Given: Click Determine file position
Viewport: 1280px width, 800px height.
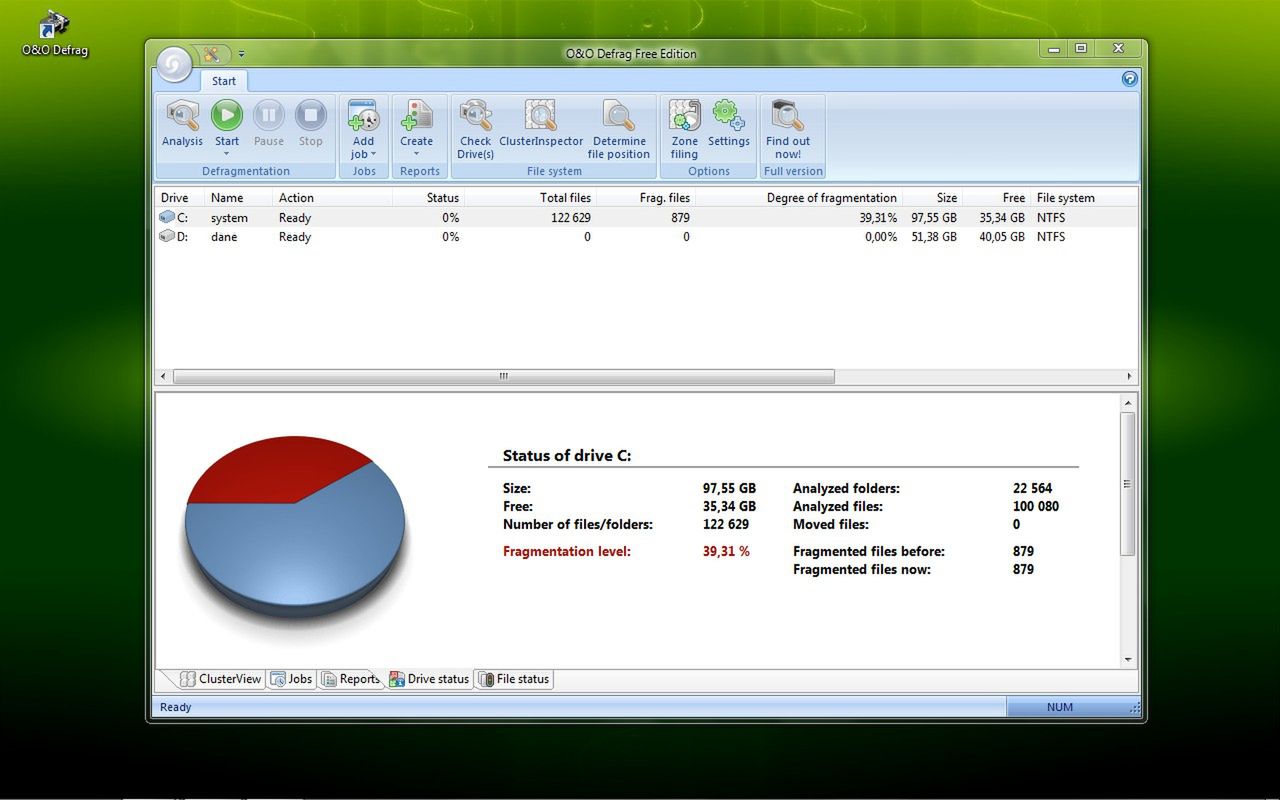Looking at the screenshot, I should (619, 129).
